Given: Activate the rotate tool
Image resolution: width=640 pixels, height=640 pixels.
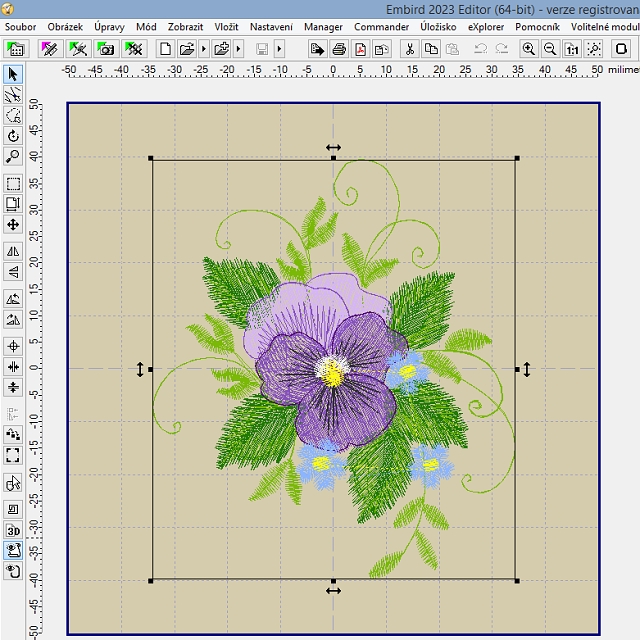Looking at the screenshot, I should pos(13,136).
